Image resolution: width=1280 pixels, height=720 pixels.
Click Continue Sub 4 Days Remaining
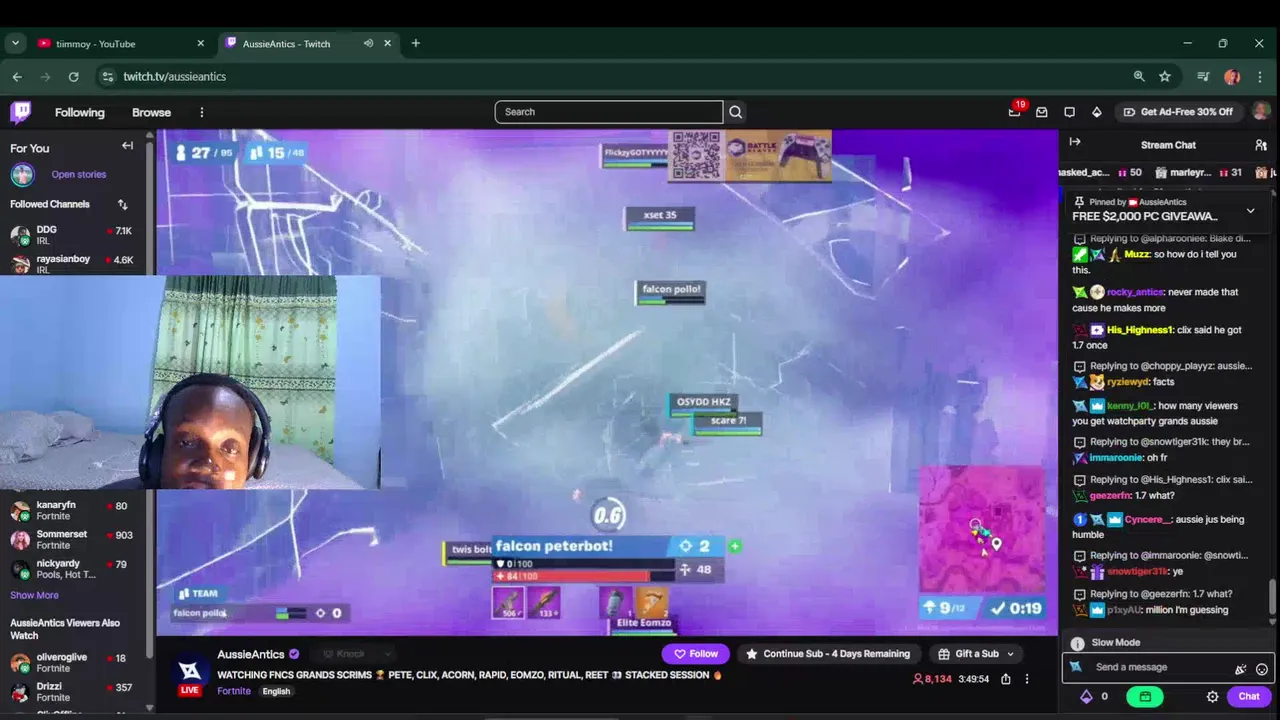(x=828, y=654)
